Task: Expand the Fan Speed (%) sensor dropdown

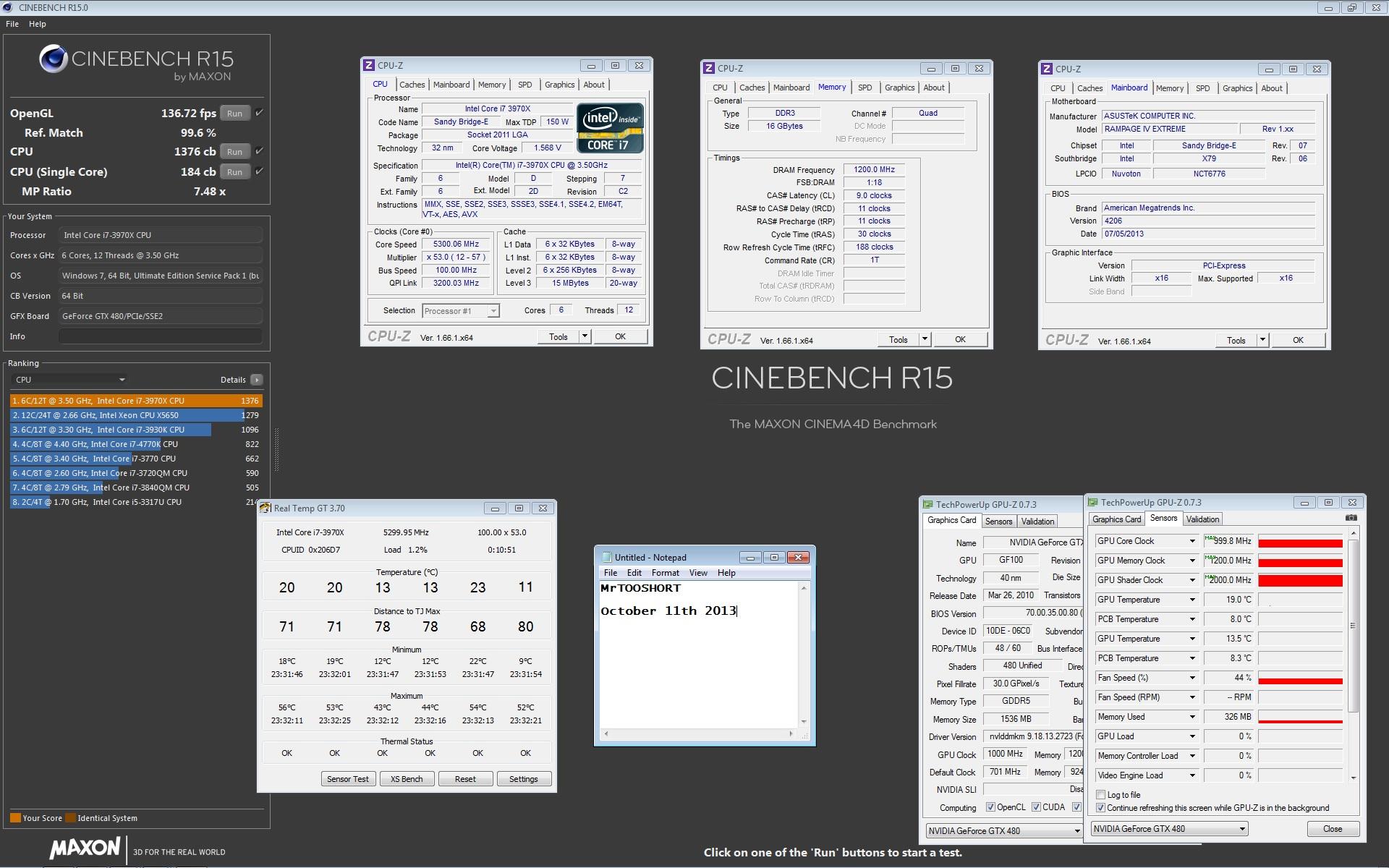Action: point(1192,678)
